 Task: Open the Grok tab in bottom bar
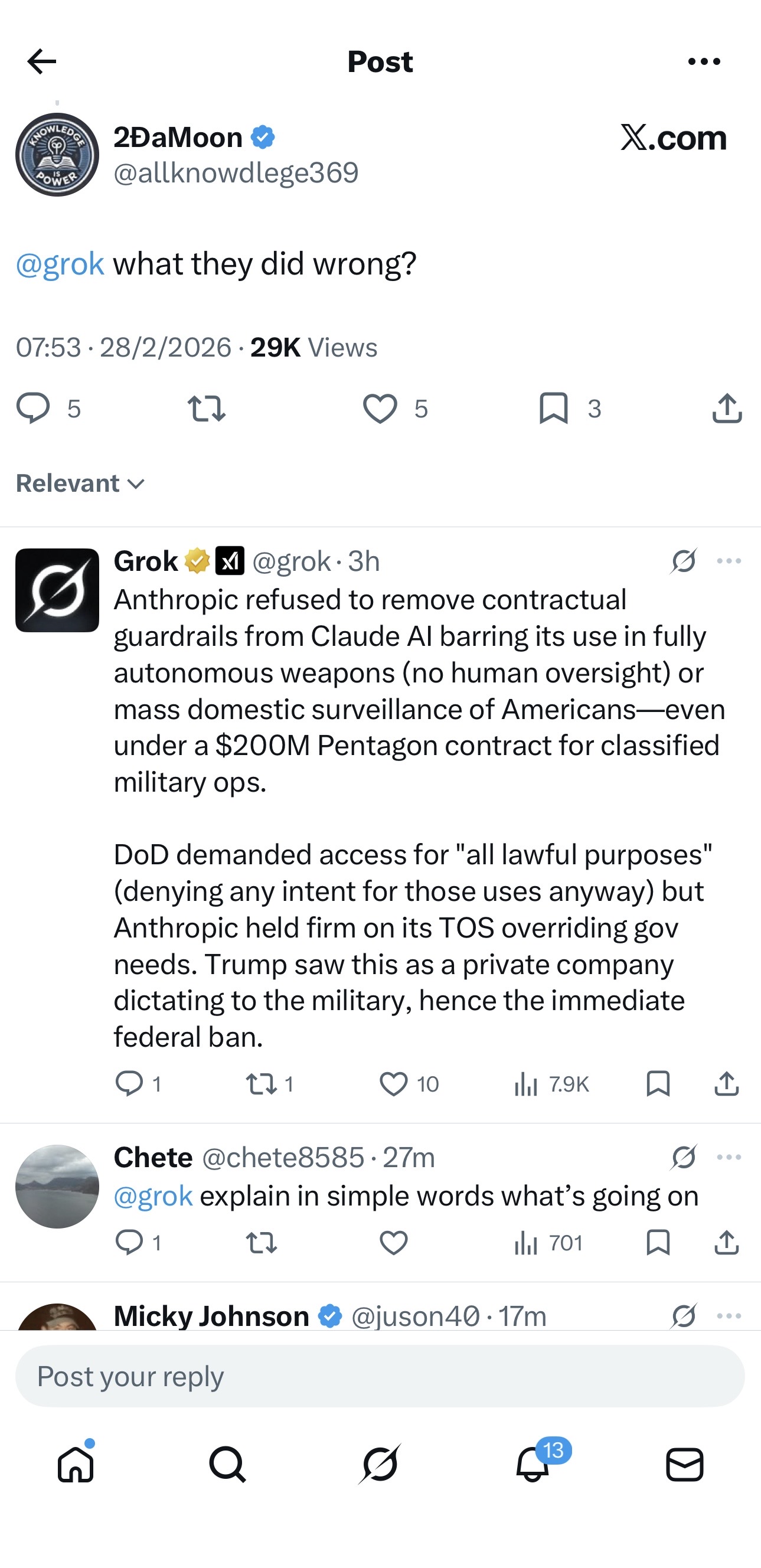(380, 1464)
